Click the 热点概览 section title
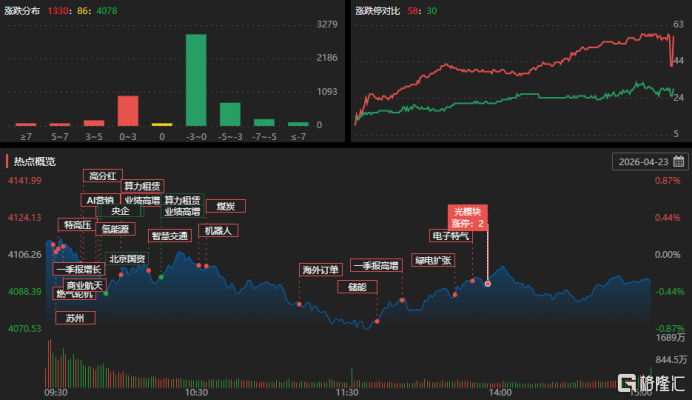Screen dimensions: 692x400 click(34, 161)
